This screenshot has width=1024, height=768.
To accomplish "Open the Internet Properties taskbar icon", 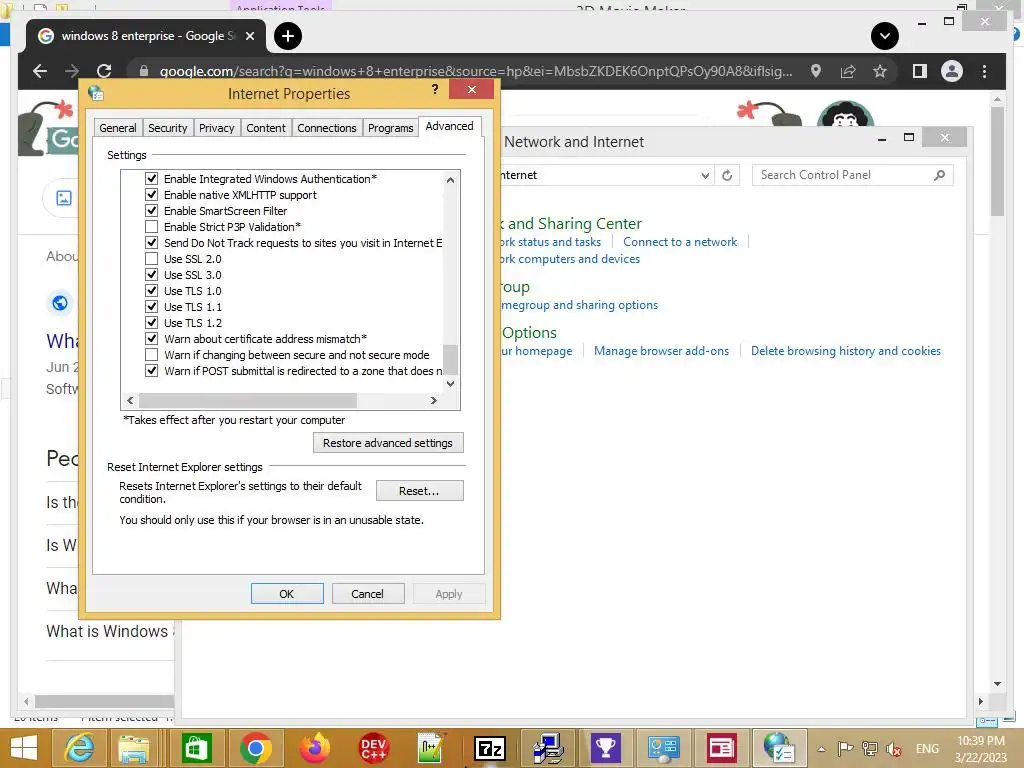I will coord(779,748).
